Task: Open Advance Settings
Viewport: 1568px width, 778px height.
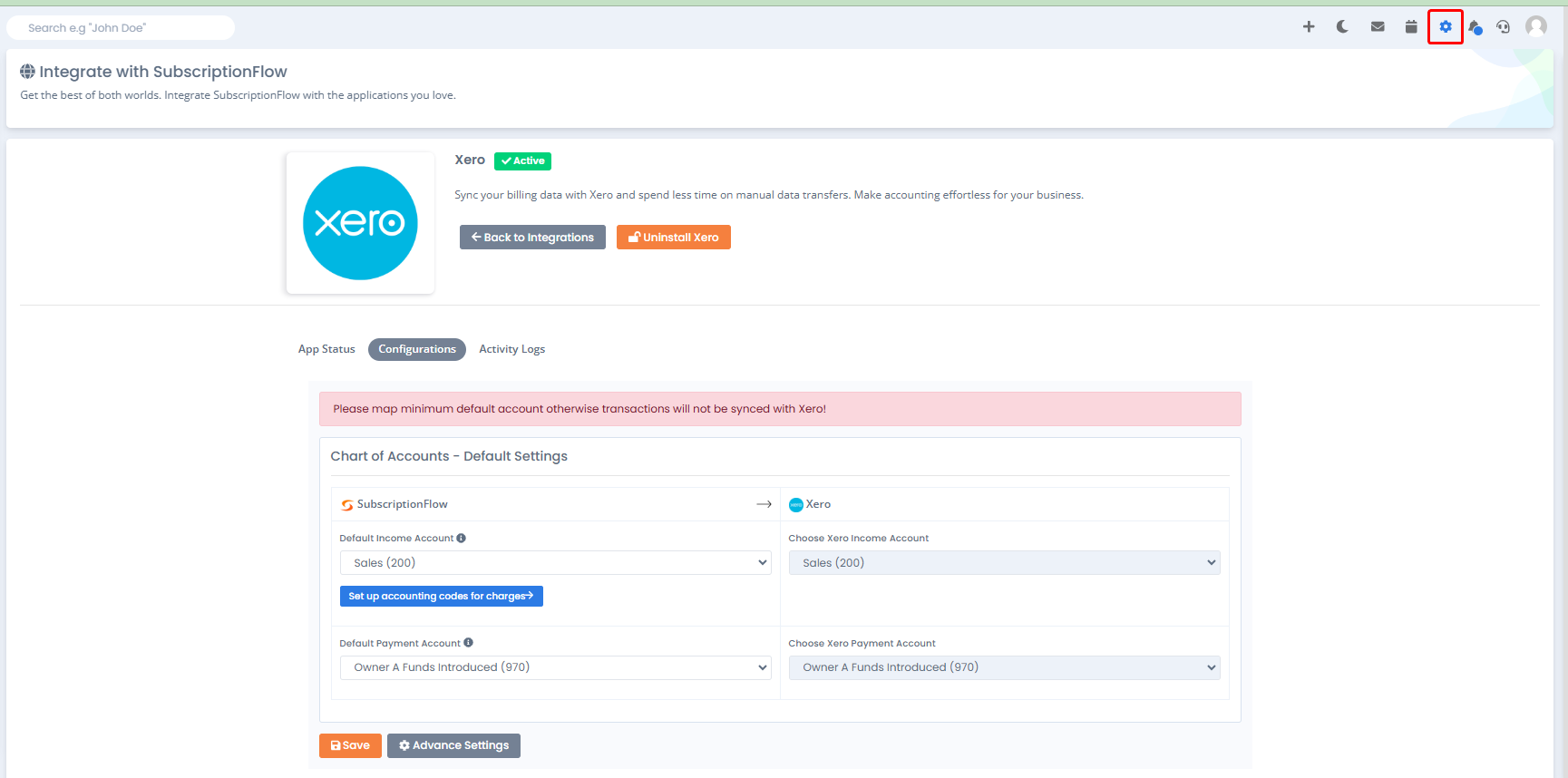Action: (453, 745)
